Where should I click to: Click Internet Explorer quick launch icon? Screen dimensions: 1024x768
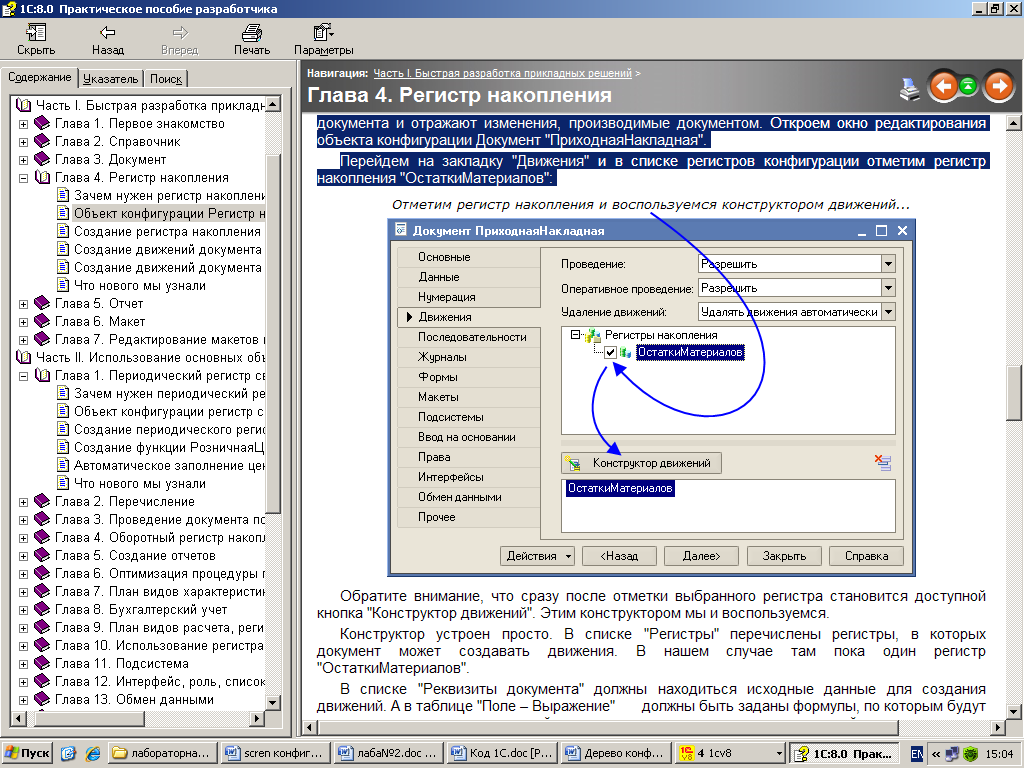click(93, 753)
